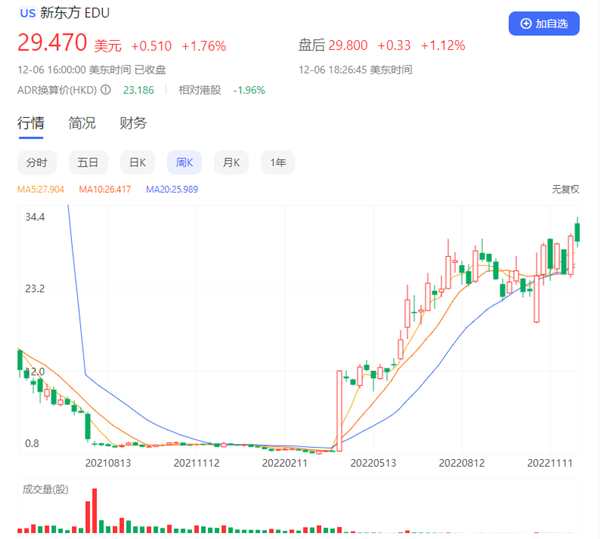Open the 简况 tab
Image resolution: width=600 pixels, height=539 pixels.
click(82, 123)
